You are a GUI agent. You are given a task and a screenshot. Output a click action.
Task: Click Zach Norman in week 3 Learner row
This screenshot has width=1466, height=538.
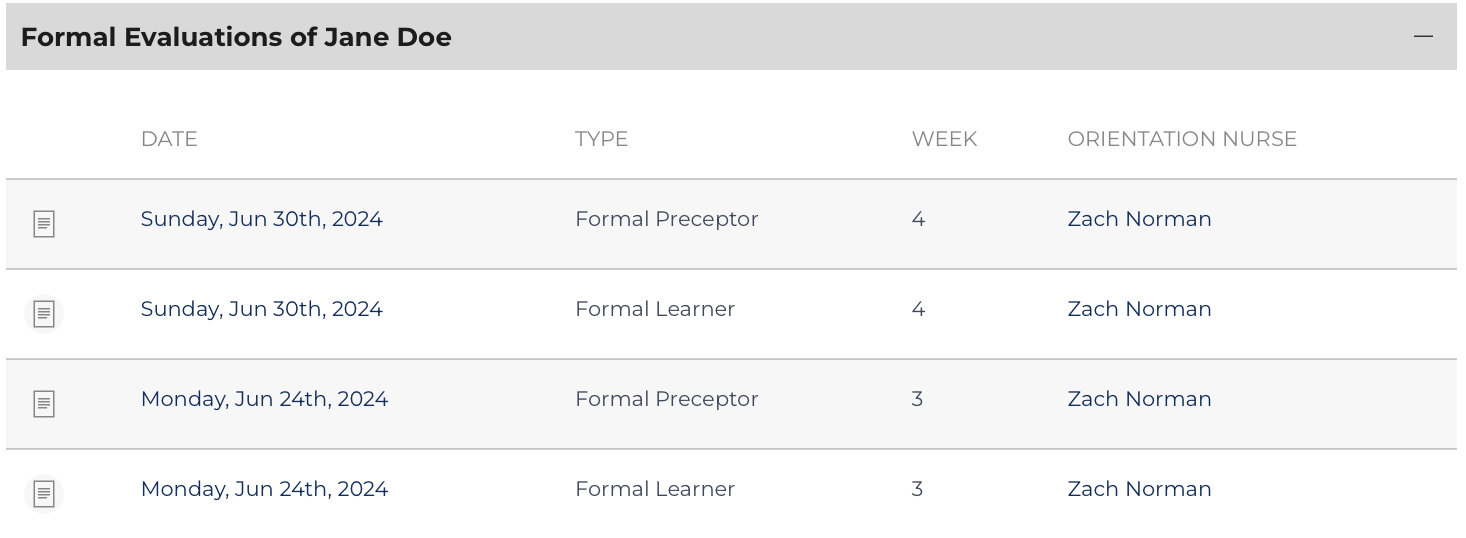point(1139,489)
